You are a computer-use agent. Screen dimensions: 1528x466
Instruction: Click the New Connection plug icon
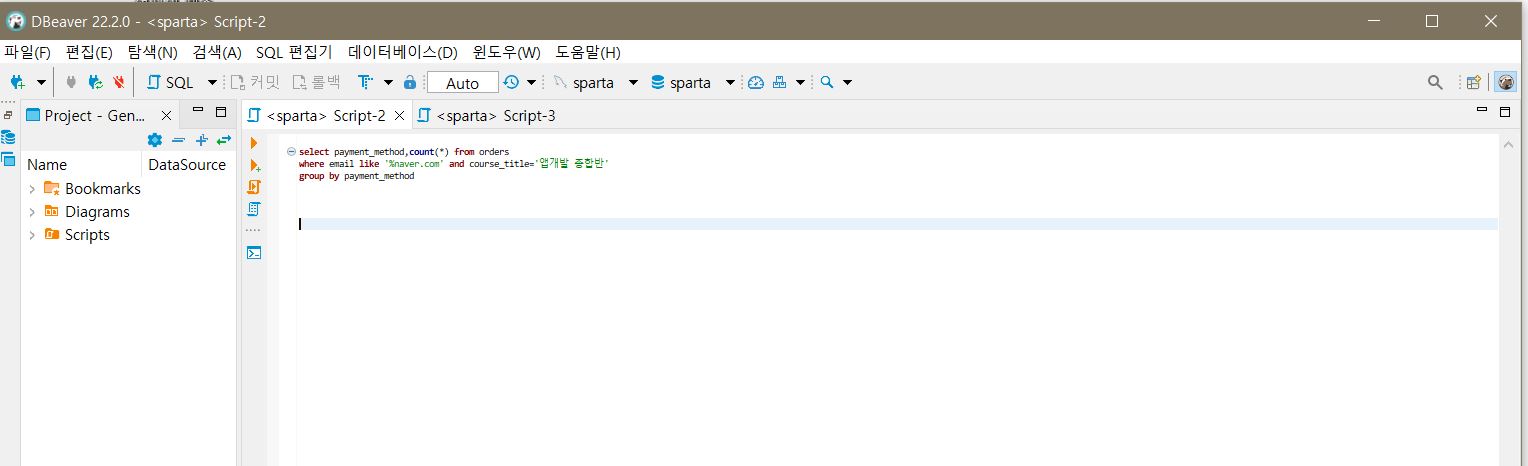coord(18,82)
